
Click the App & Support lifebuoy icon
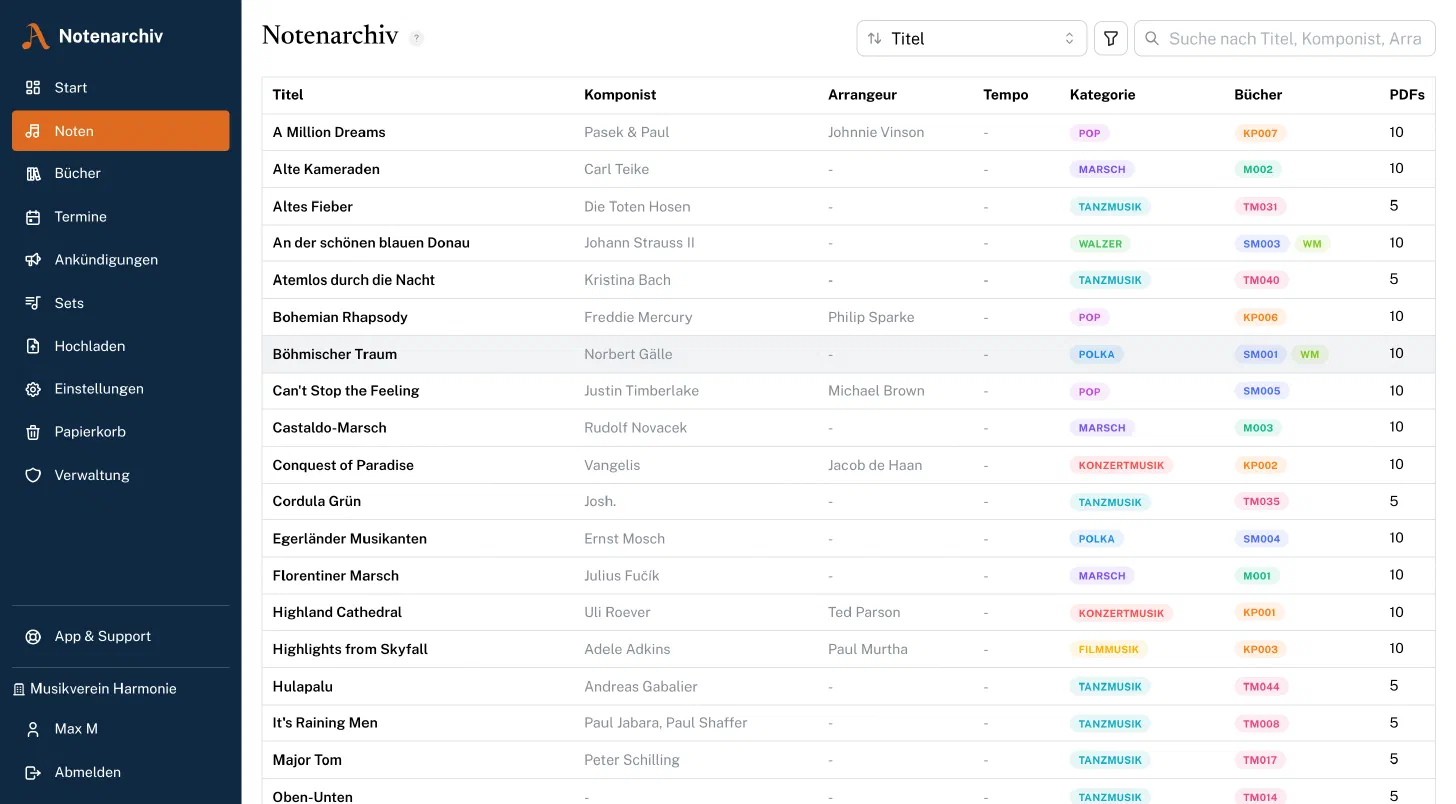33,637
